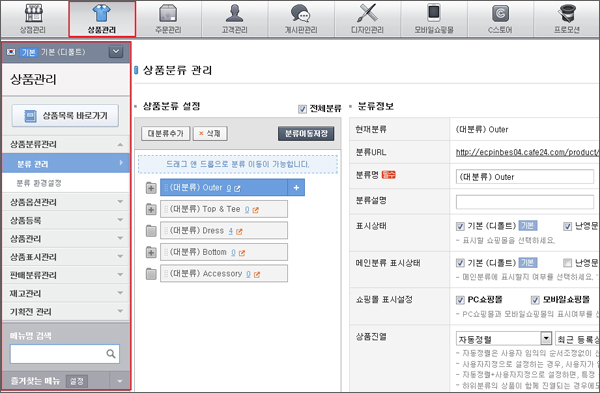Select the (대분류) Accessory category row
600x393 pixels.
click(x=224, y=274)
